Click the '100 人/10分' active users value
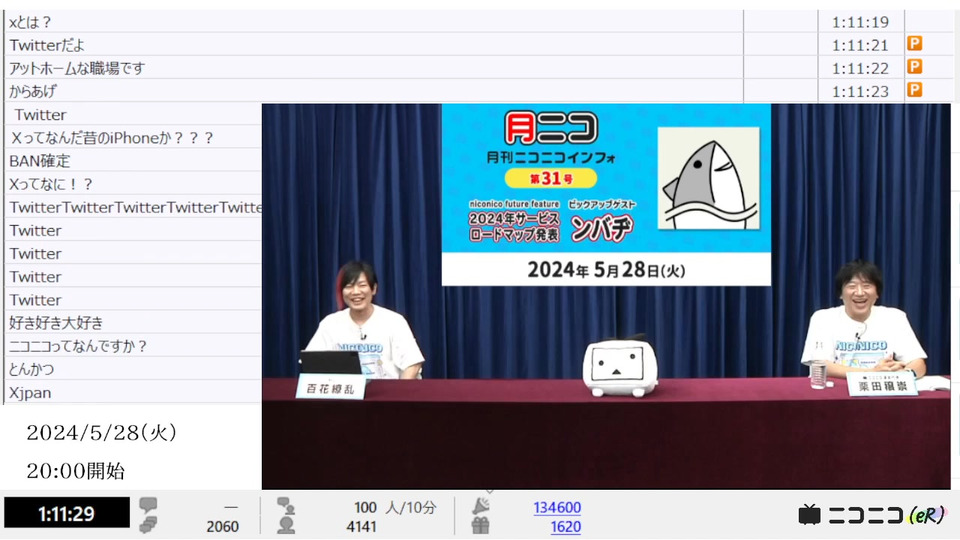 pos(395,508)
